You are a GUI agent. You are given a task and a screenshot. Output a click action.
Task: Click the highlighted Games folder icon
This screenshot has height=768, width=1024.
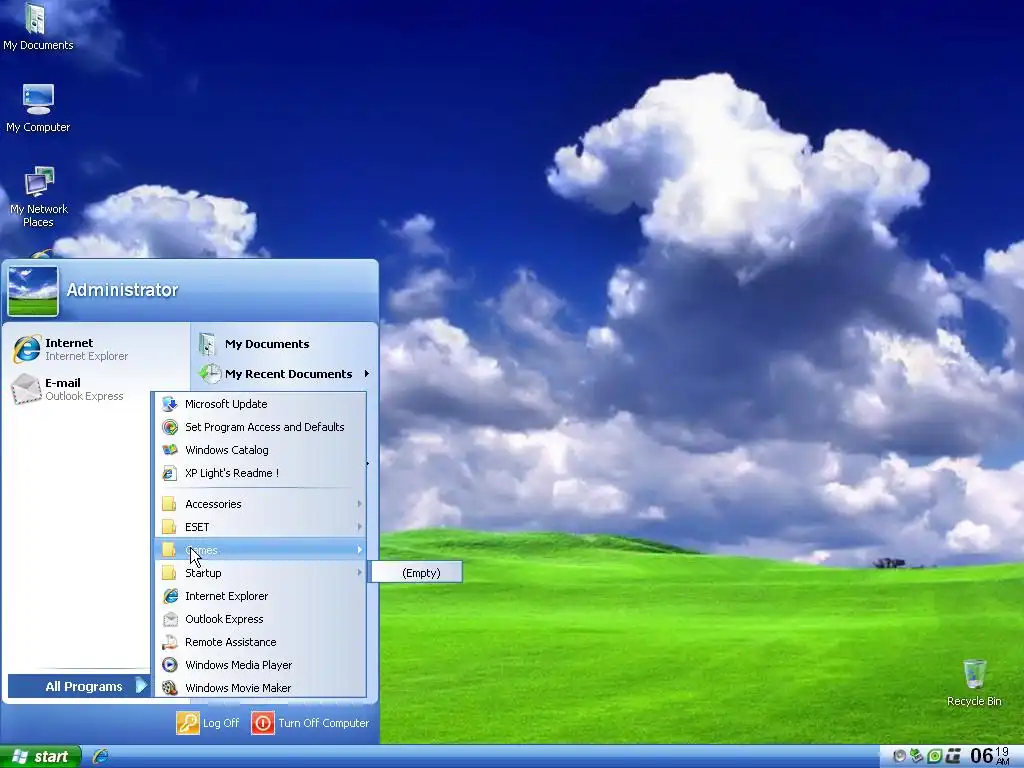[169, 550]
